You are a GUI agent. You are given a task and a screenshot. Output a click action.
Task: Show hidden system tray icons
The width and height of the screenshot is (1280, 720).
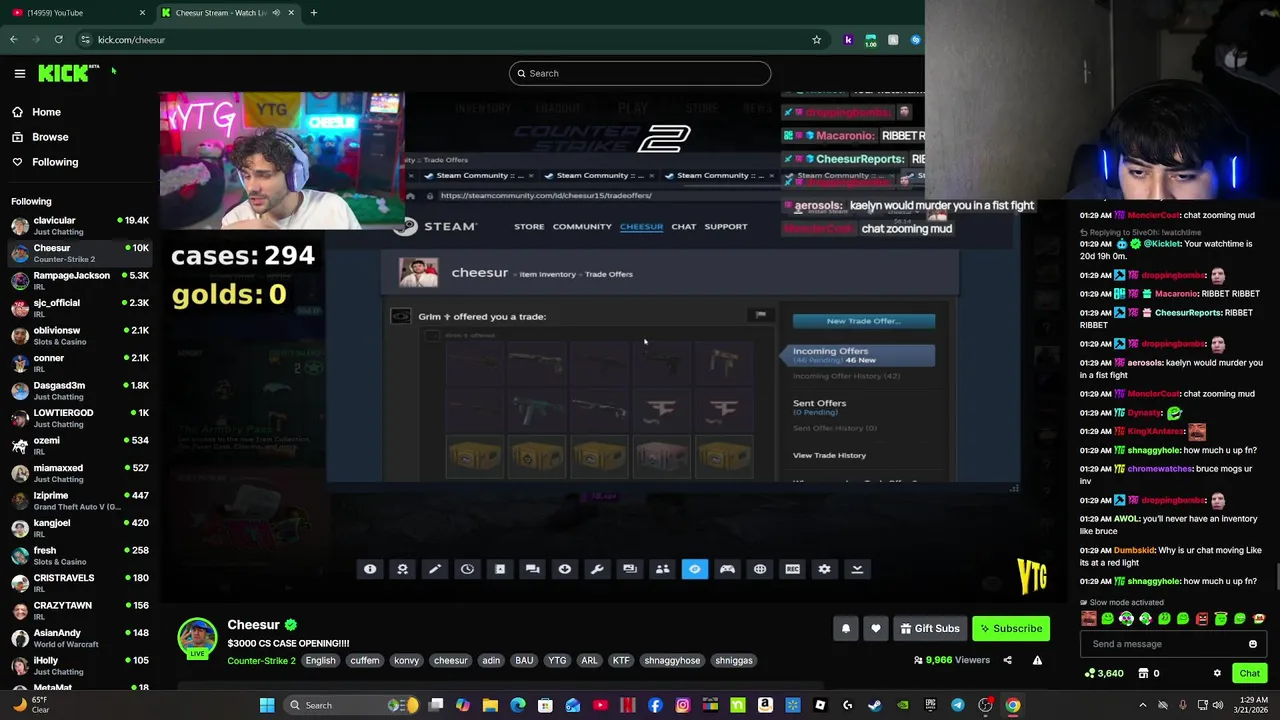(1143, 705)
